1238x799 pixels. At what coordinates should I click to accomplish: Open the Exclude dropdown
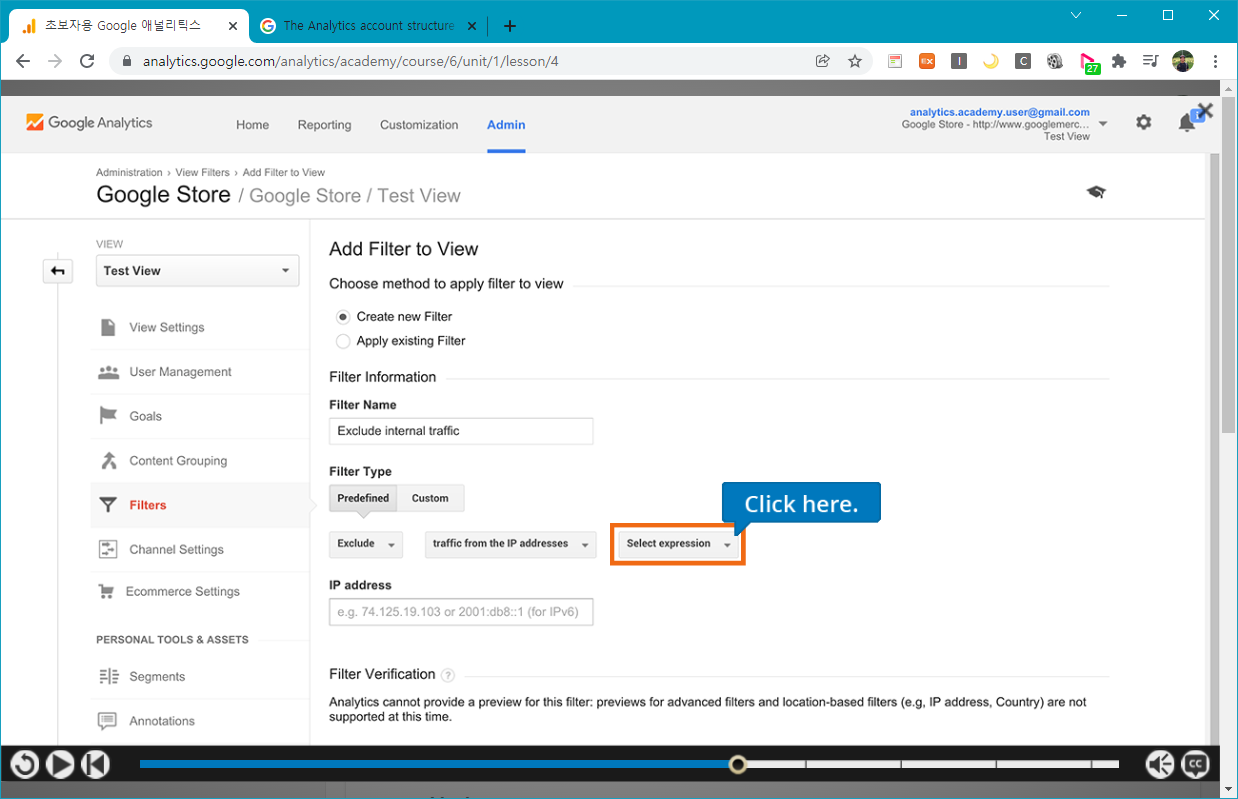pyautogui.click(x=366, y=544)
